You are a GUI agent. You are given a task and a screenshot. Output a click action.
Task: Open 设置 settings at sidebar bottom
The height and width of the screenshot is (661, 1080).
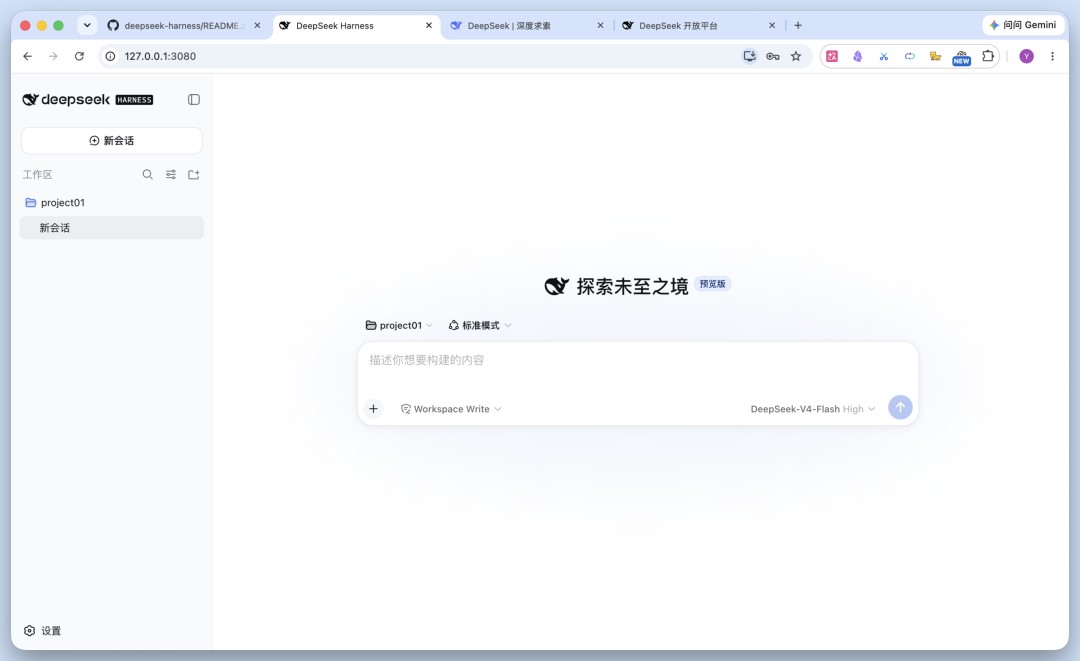(42, 631)
